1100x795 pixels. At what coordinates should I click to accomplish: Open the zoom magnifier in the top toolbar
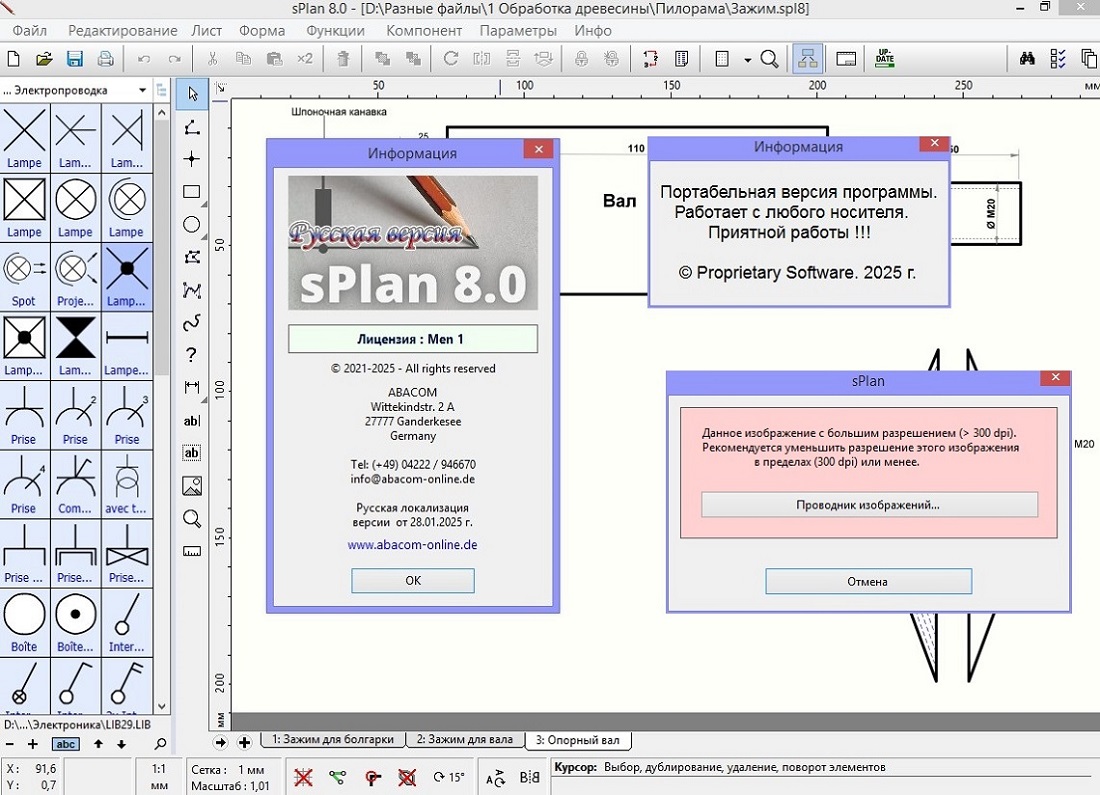[770, 59]
